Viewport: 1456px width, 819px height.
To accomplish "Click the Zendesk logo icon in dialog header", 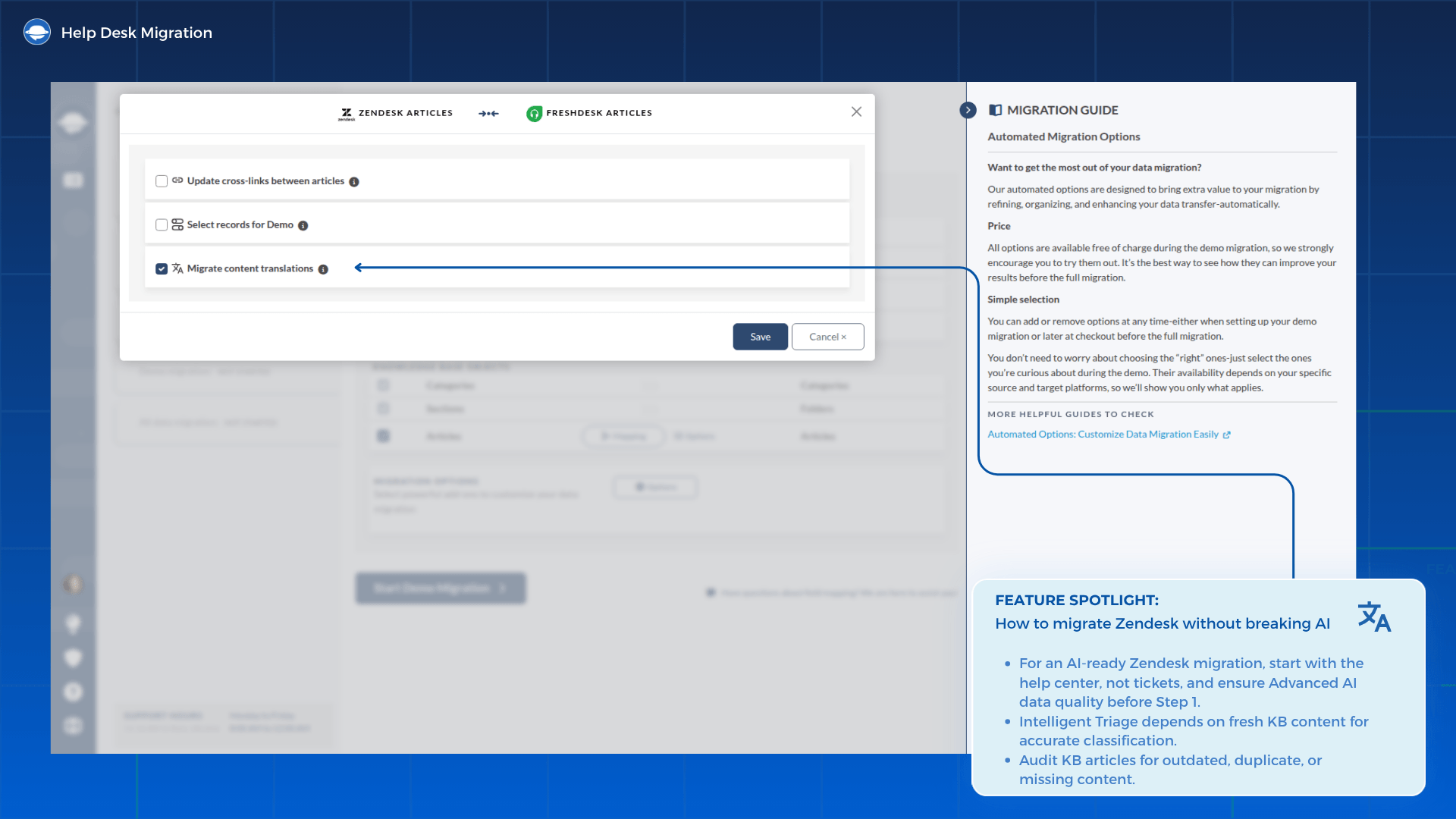I will point(347,113).
